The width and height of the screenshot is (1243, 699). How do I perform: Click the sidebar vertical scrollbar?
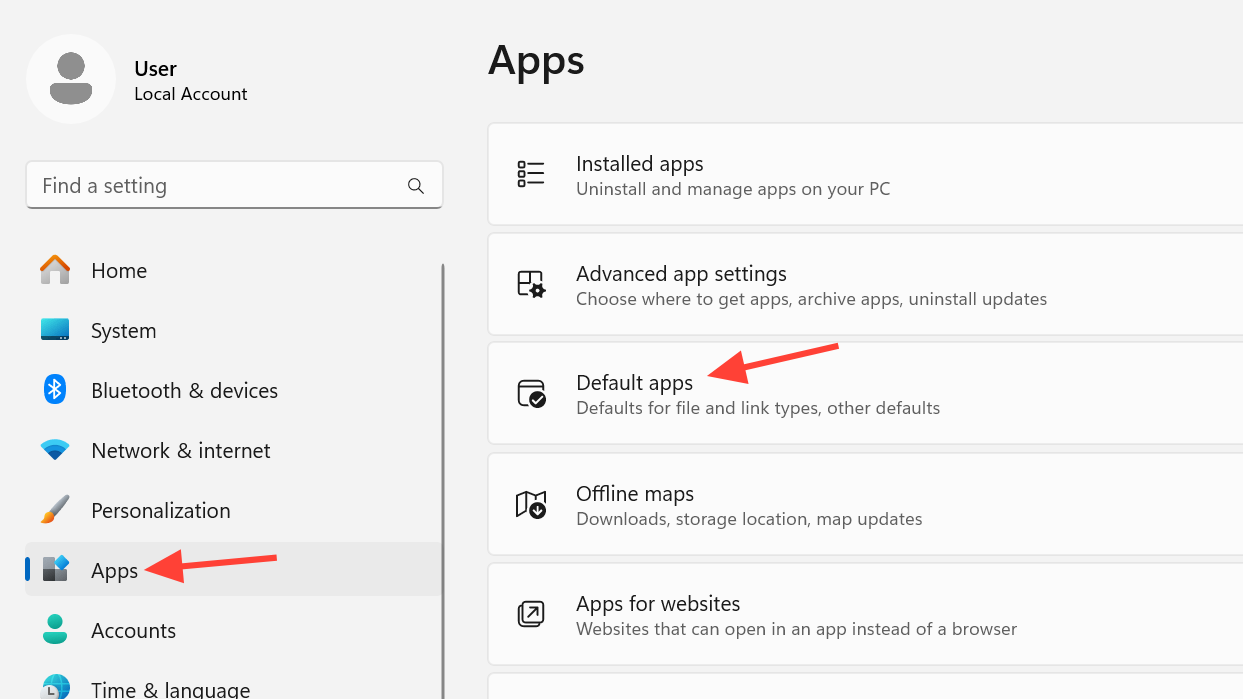443,480
